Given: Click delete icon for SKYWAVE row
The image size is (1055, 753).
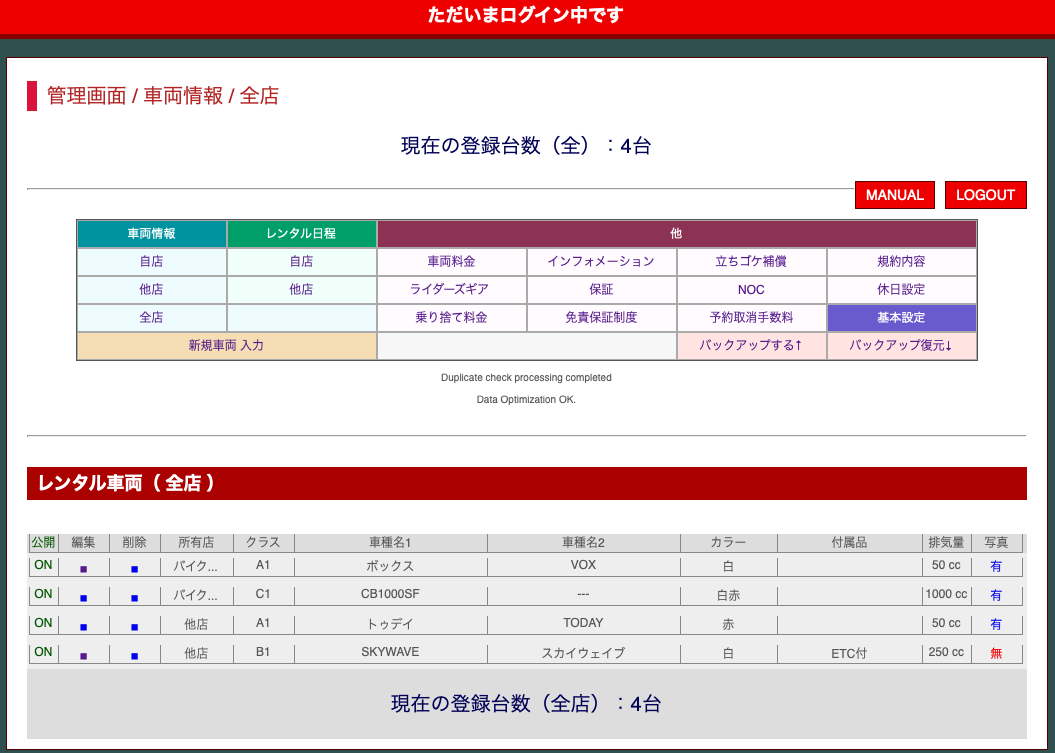Looking at the screenshot, I should (x=135, y=656).
